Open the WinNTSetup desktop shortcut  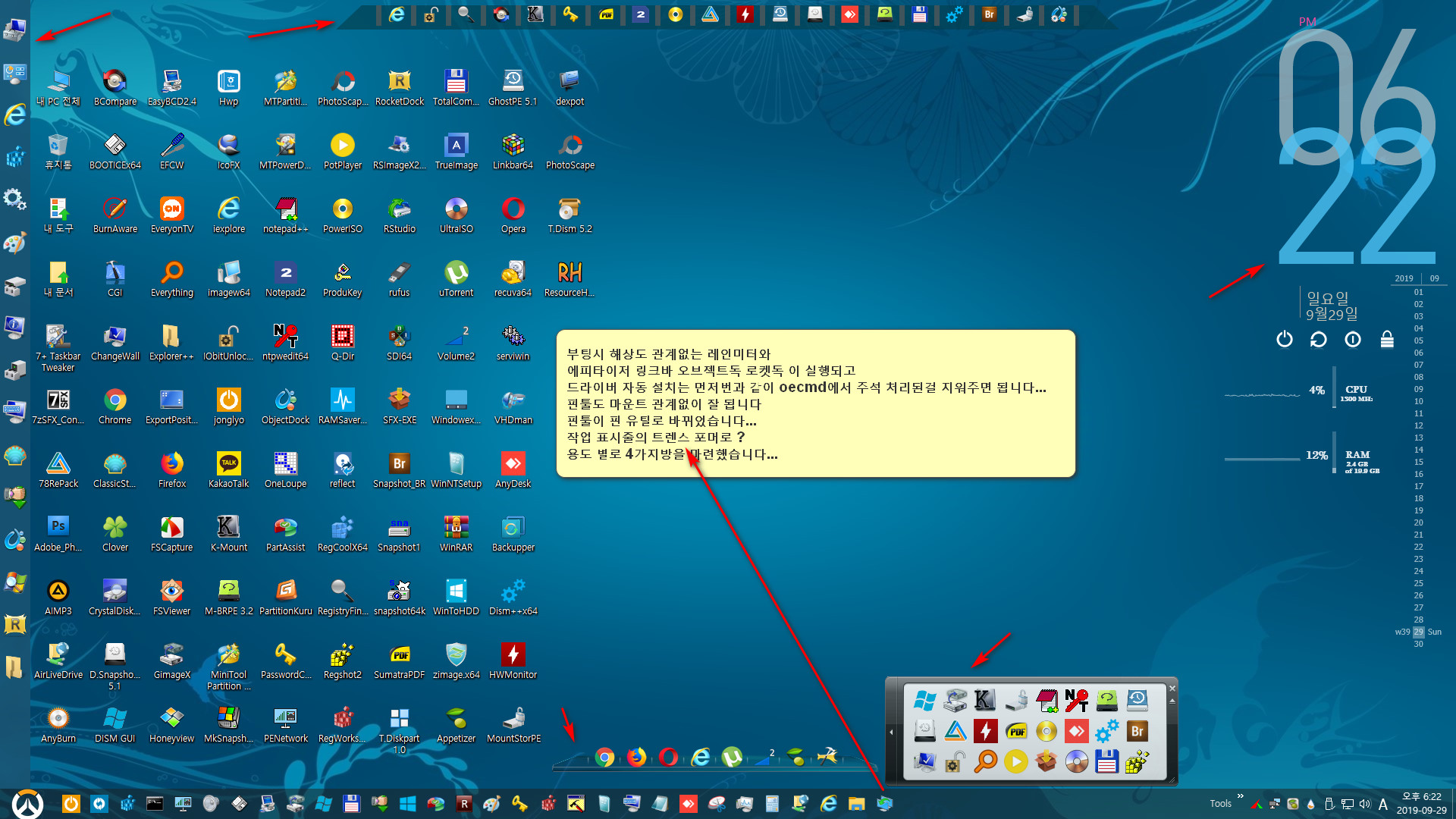457,470
